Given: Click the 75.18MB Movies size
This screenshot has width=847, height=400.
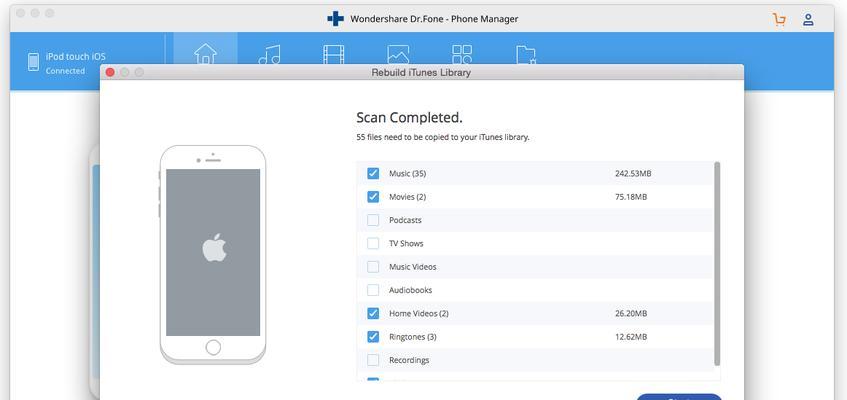Looking at the screenshot, I should click(x=630, y=197).
